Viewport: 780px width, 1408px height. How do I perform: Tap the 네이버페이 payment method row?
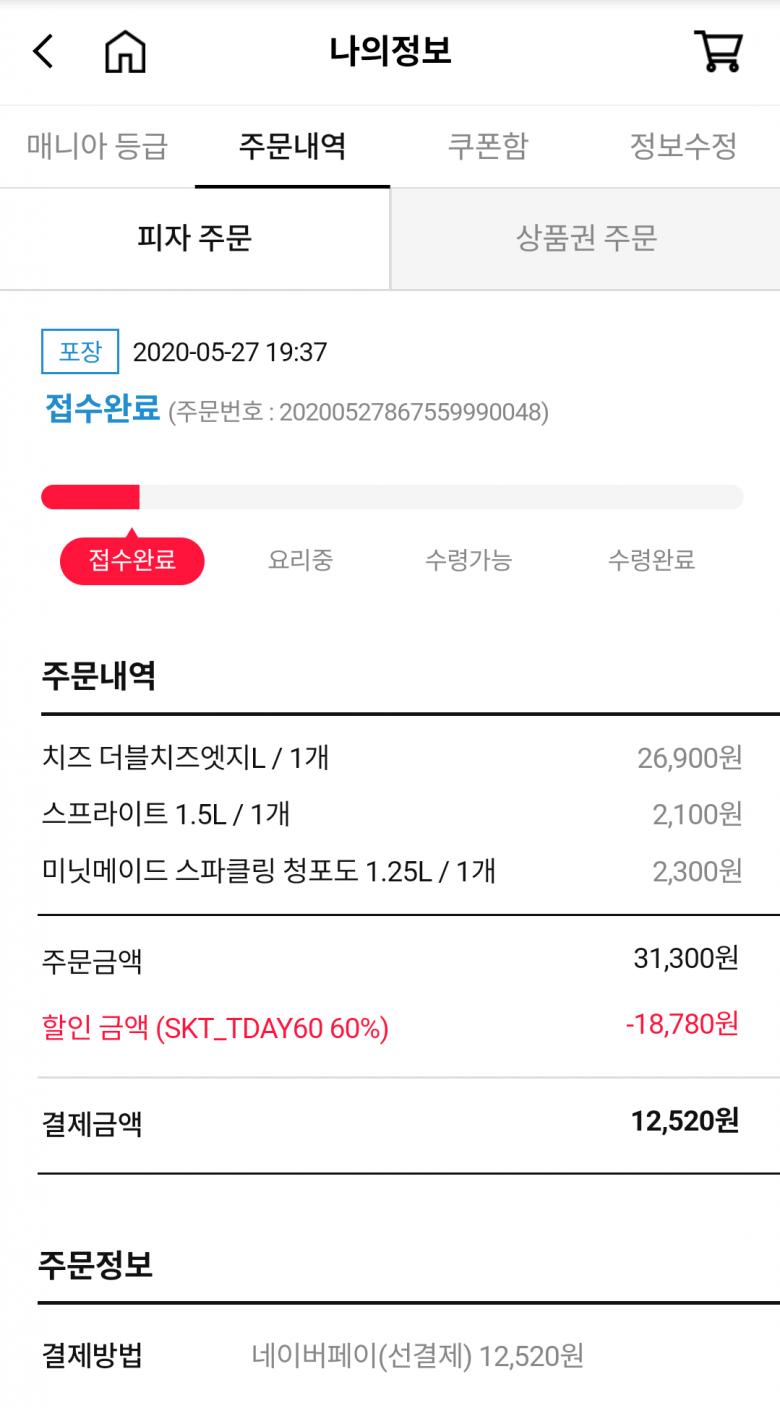coord(417,1356)
